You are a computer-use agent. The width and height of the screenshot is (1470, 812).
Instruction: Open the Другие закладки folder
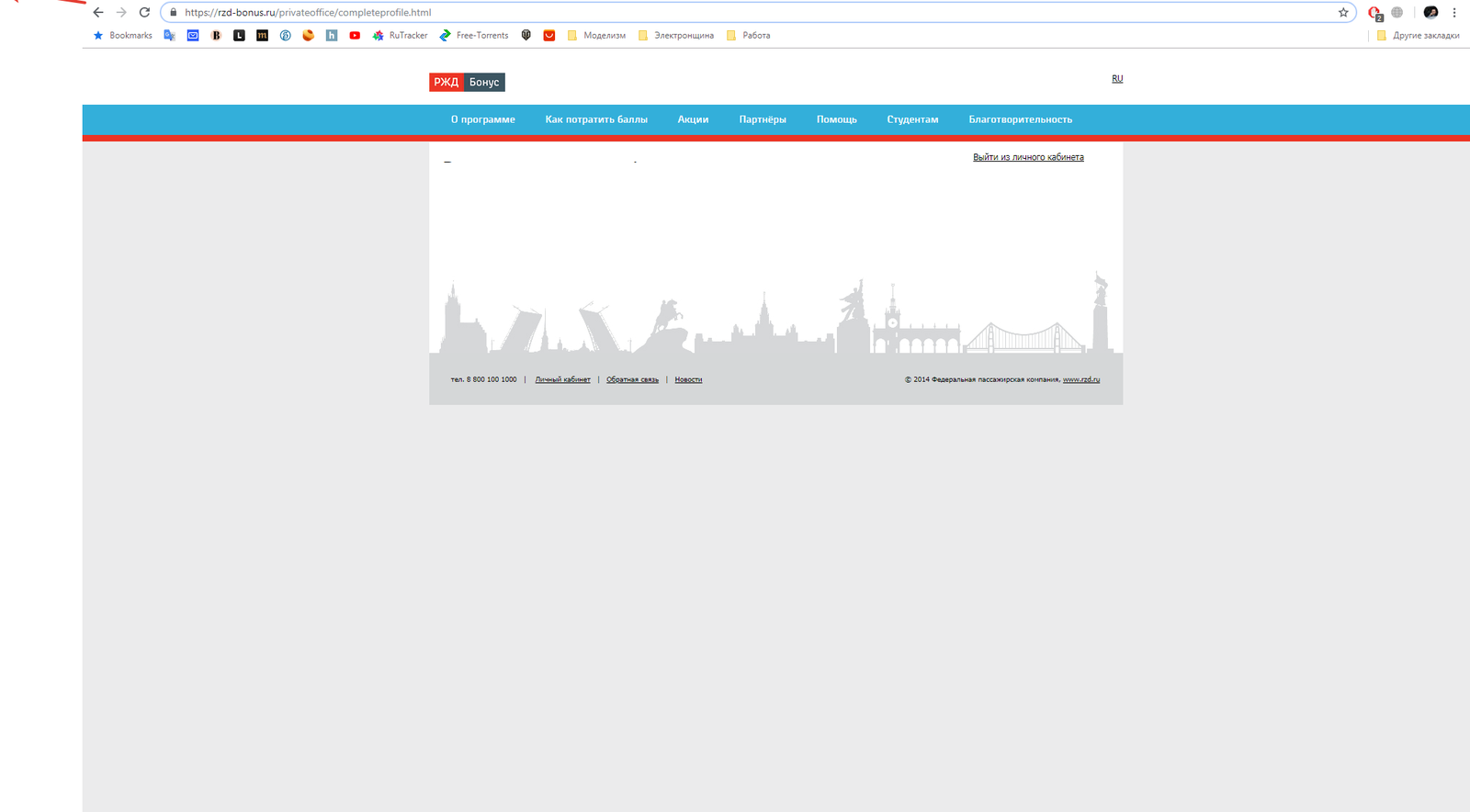click(x=1418, y=36)
